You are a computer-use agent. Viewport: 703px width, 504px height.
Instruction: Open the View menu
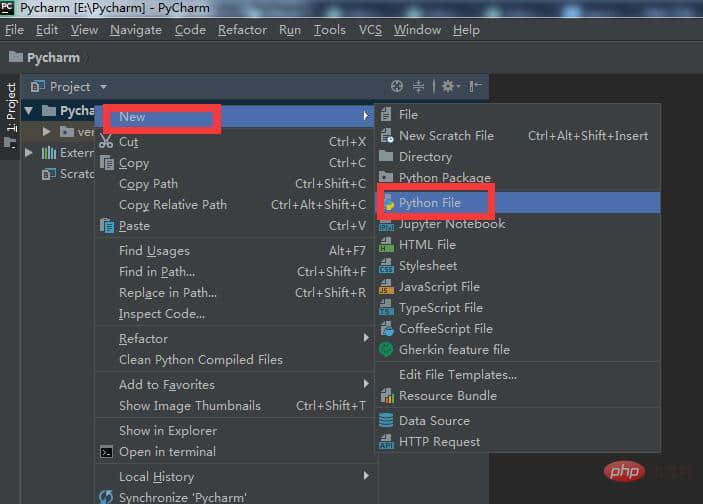pyautogui.click(x=84, y=30)
